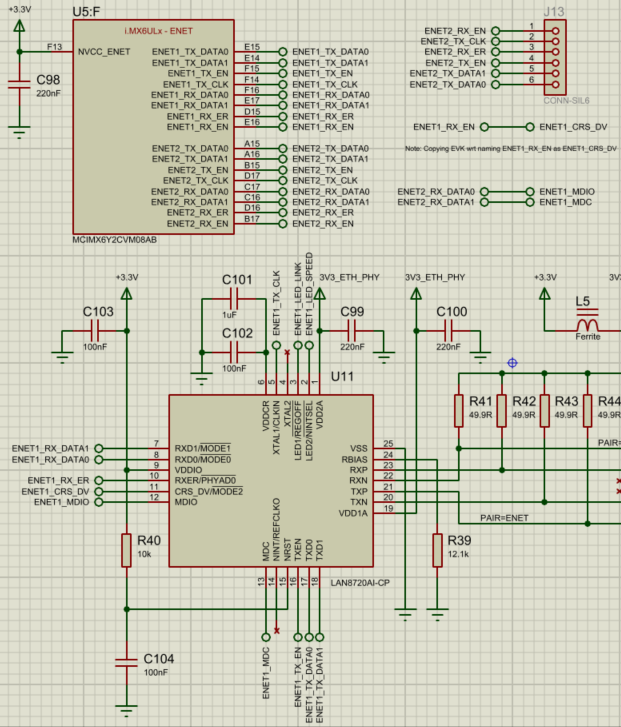Select the ENET2_TX_CLK pin name inside U5:F

tap(196, 181)
